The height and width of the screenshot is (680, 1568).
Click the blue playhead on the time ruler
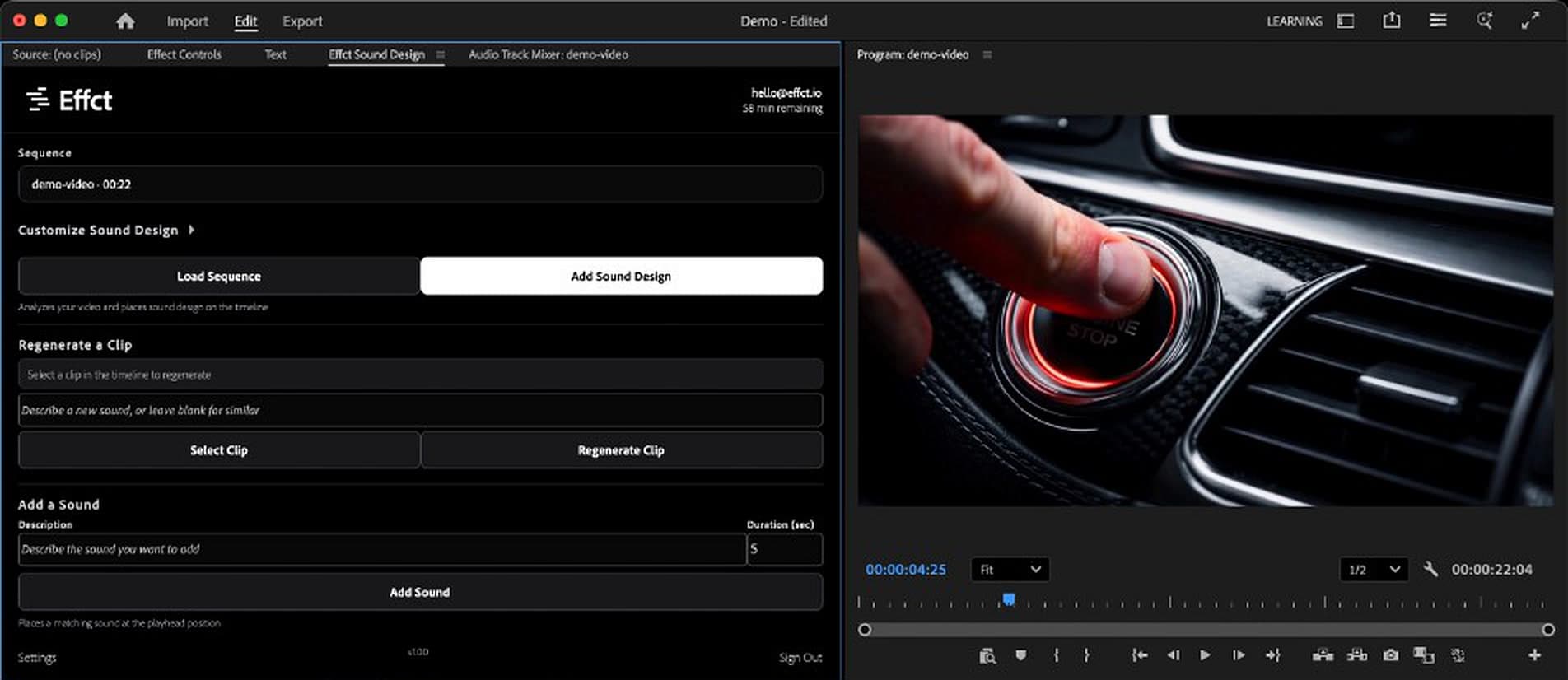pos(1009,599)
